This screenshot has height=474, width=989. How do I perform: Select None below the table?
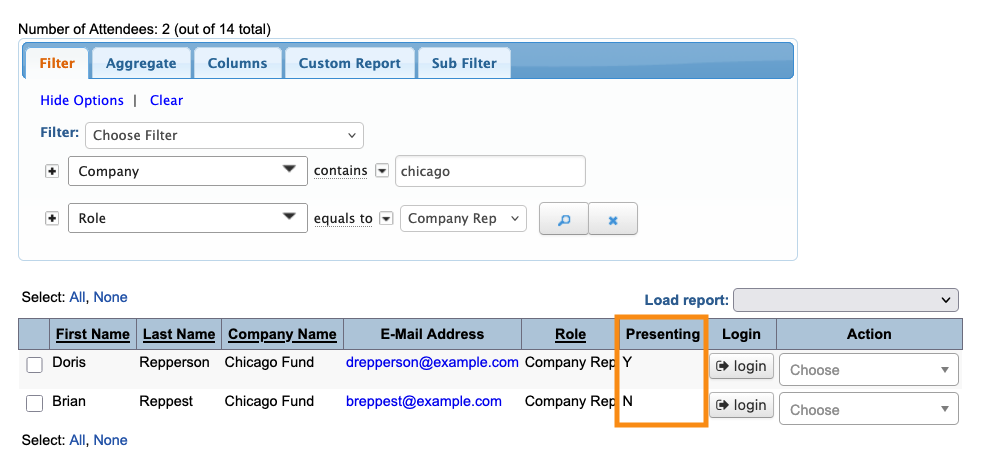(x=110, y=440)
